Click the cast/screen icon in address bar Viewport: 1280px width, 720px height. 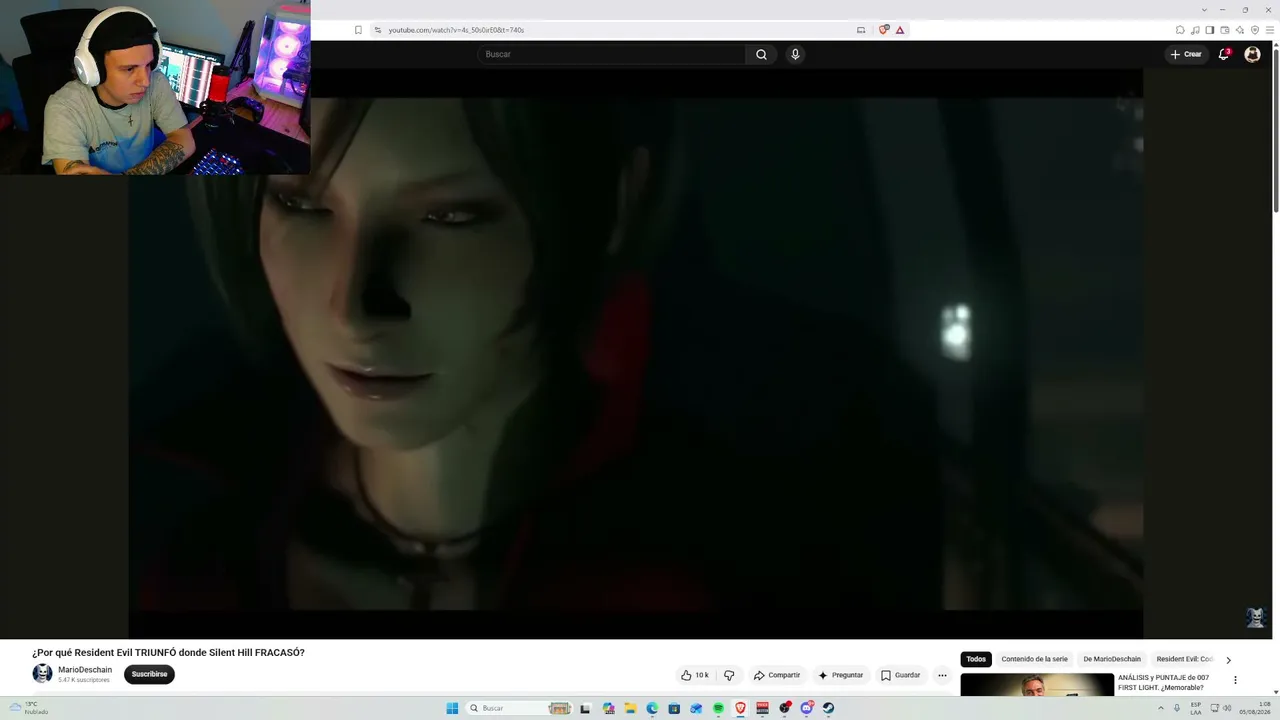pyautogui.click(x=861, y=30)
